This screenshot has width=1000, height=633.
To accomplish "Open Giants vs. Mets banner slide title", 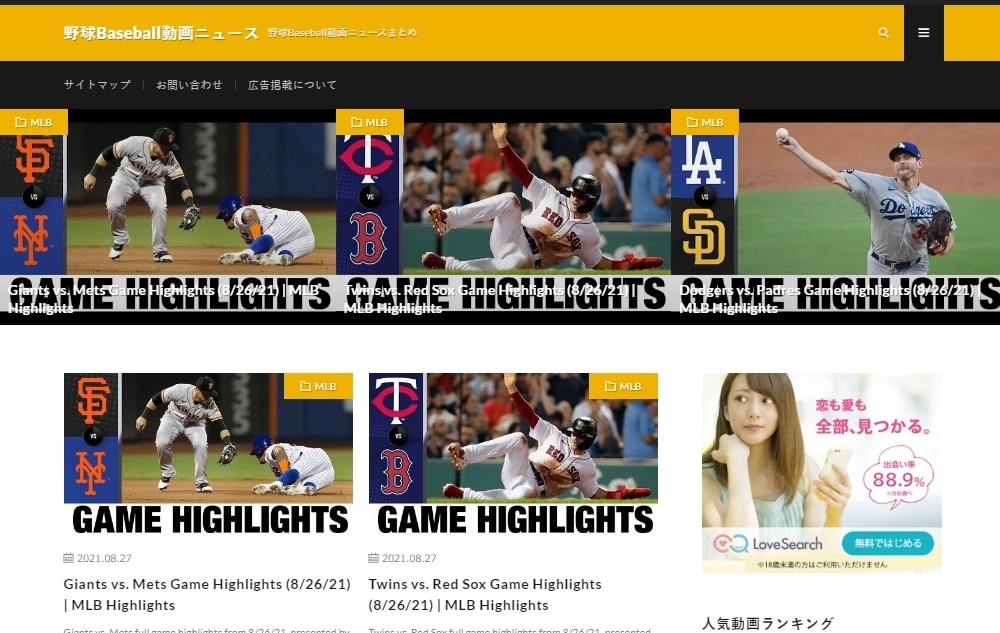I will pyautogui.click(x=164, y=299).
